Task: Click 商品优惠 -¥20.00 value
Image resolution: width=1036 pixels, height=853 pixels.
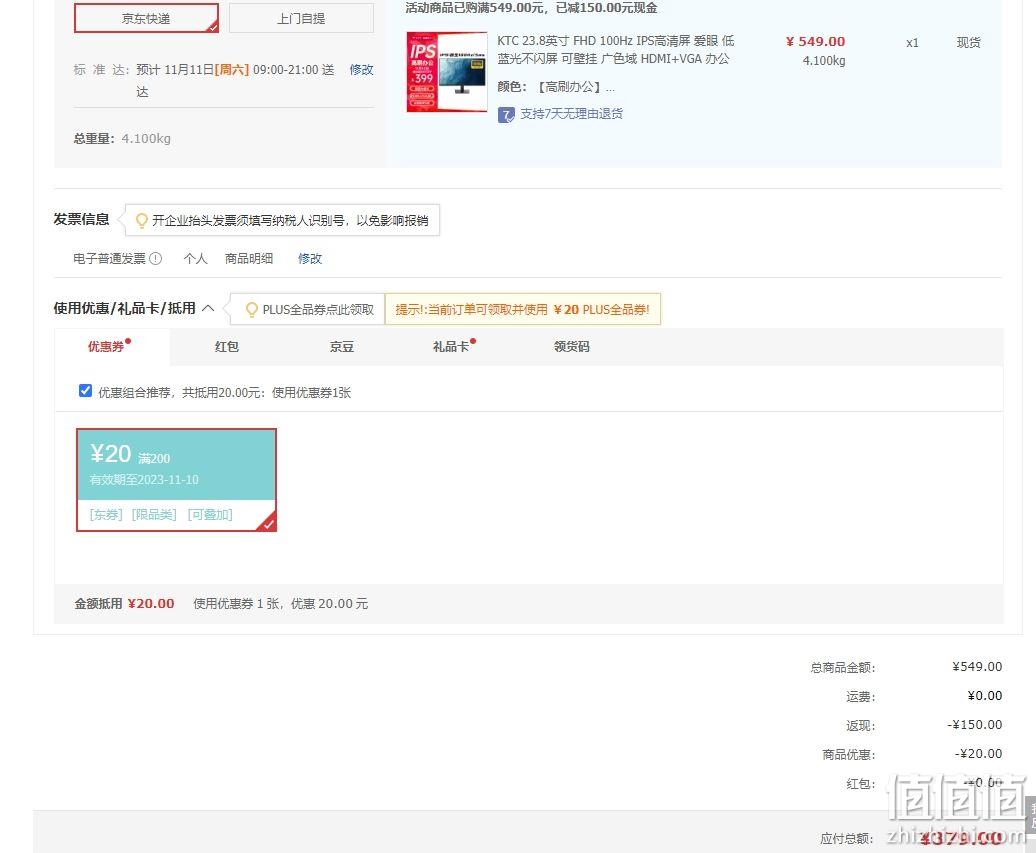Action: 978,754
